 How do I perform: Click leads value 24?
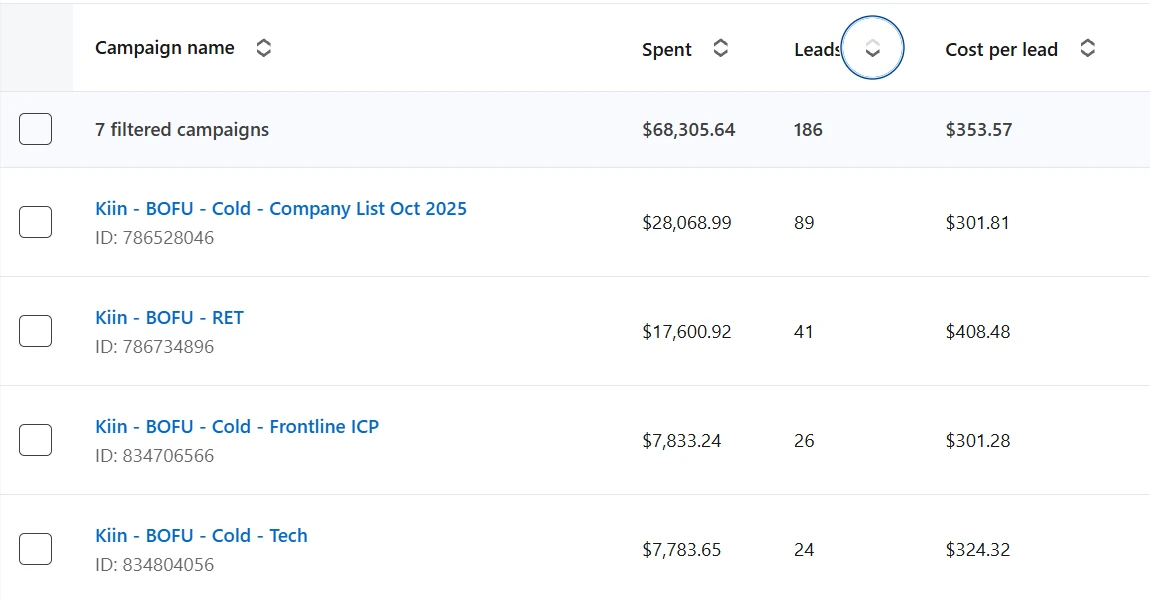coord(804,550)
